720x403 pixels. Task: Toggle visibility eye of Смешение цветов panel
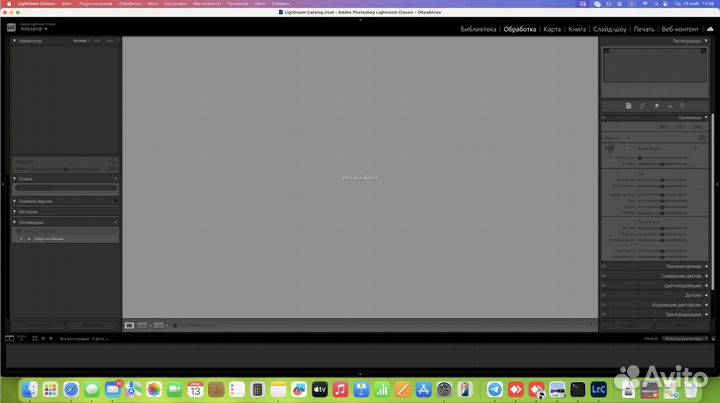(x=603, y=276)
